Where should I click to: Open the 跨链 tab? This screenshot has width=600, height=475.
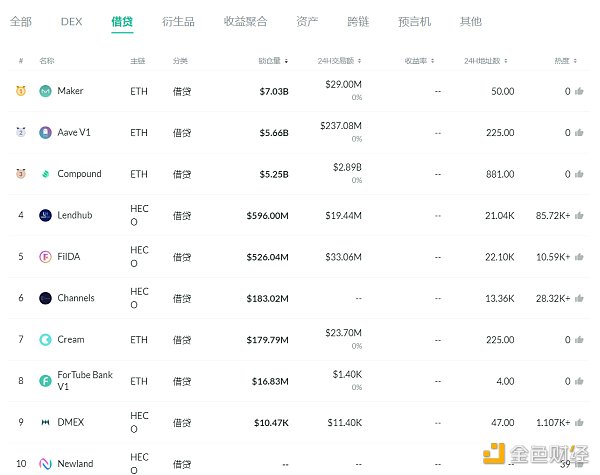coord(358,21)
